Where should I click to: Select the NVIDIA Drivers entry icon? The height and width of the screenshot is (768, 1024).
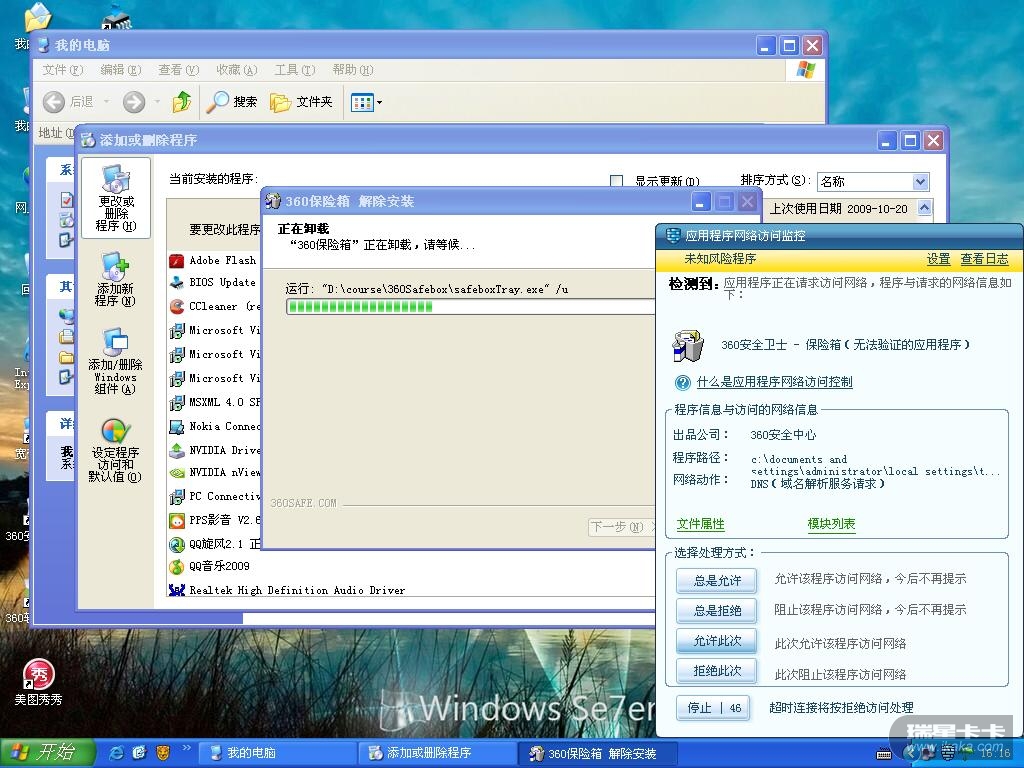pos(176,451)
